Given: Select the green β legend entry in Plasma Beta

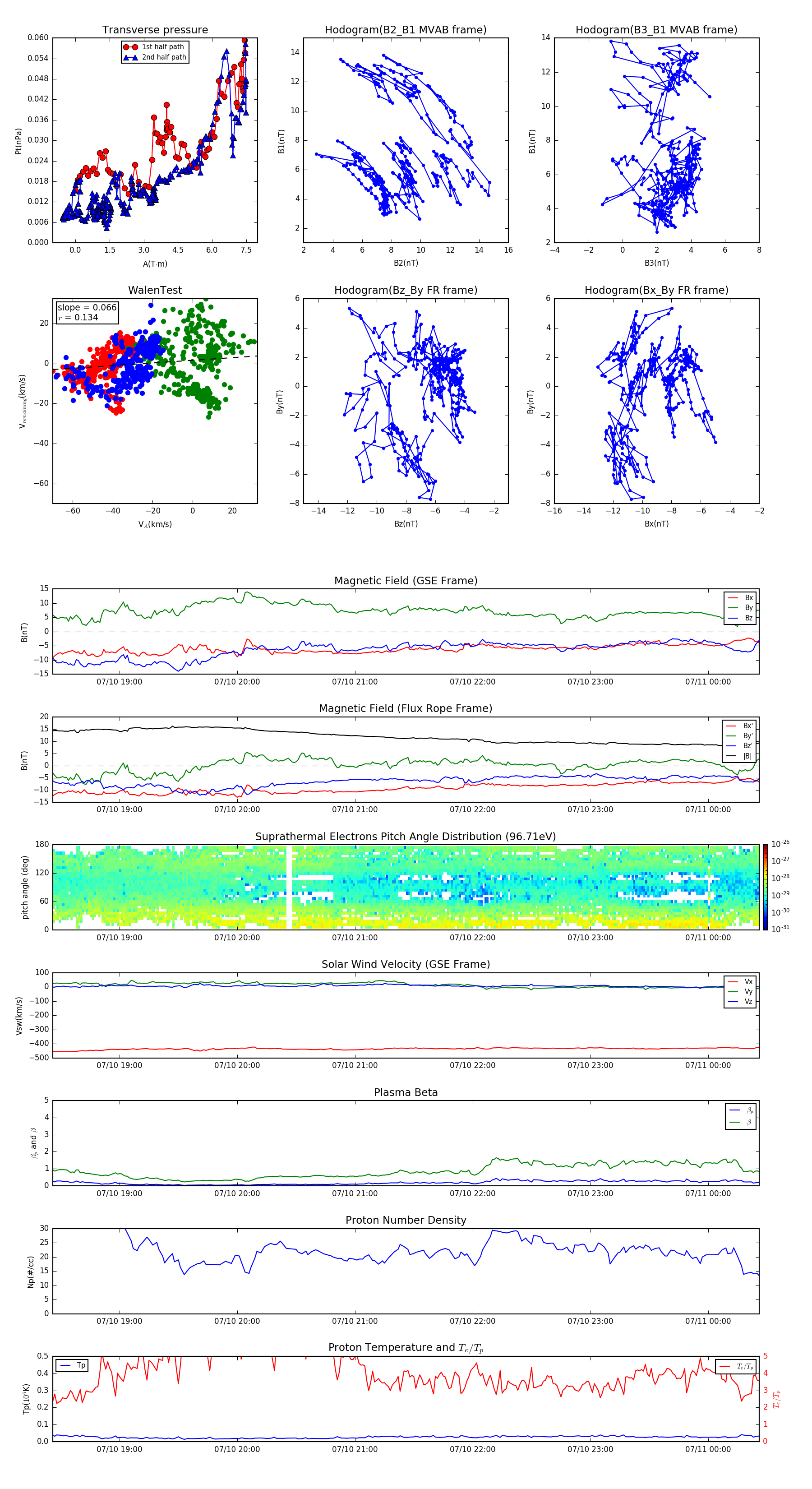Looking at the screenshot, I should [741, 1122].
